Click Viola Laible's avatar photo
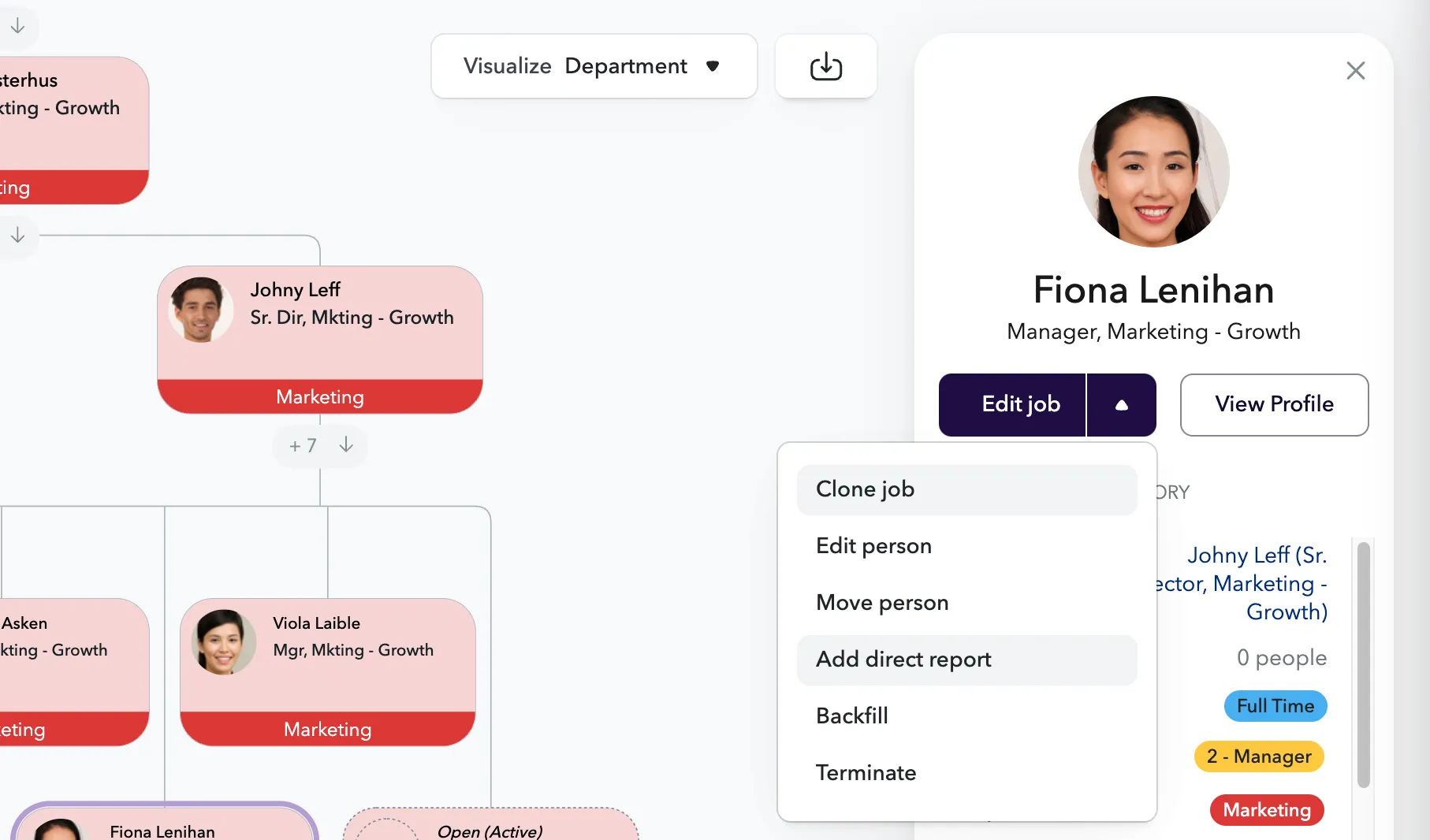The image size is (1430, 840). [223, 642]
